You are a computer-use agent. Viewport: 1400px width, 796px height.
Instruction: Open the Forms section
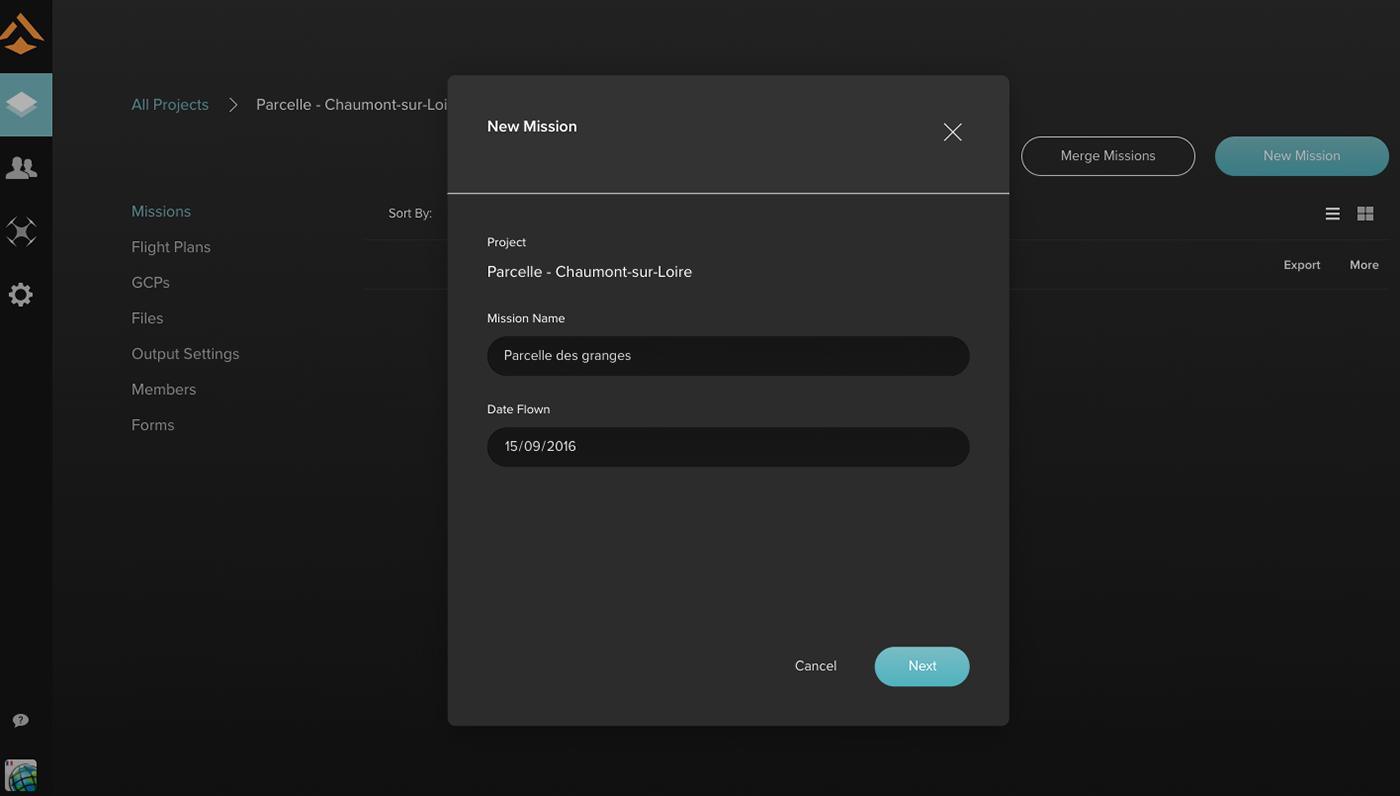[x=153, y=425]
